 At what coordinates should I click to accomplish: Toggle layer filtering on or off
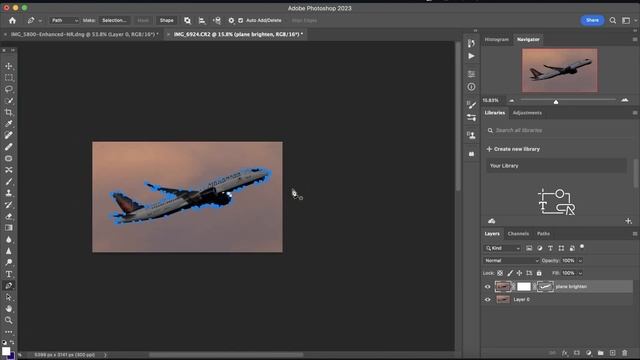pos(582,247)
